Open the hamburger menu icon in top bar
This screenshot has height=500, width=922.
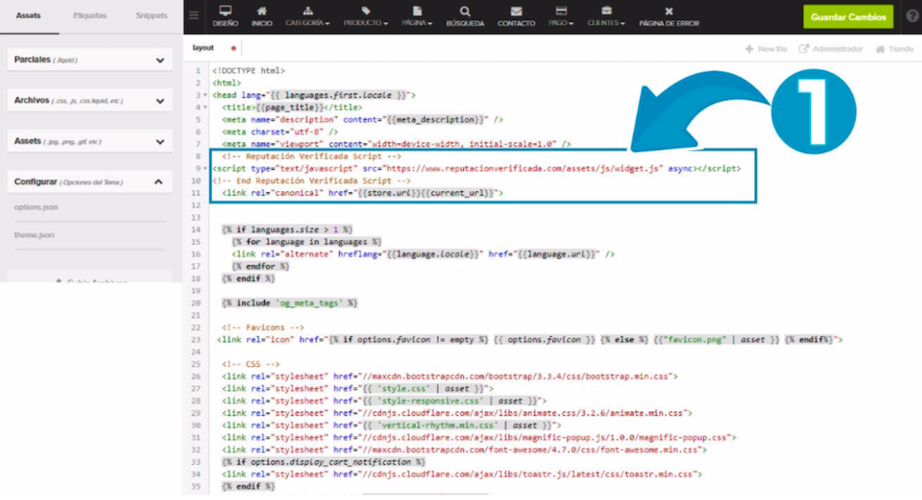tap(193, 16)
